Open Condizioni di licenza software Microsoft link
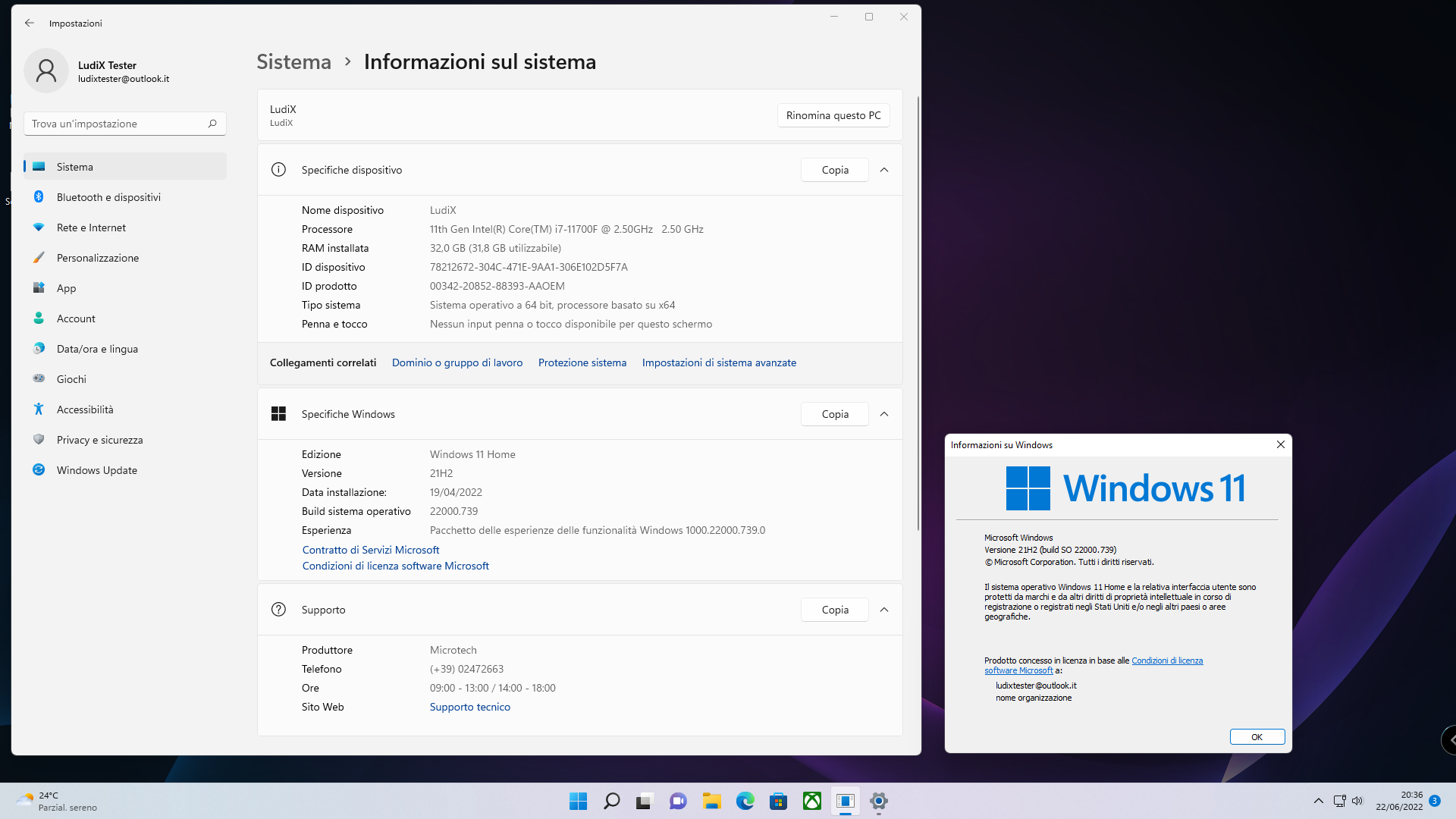The width and height of the screenshot is (1456, 819). pos(396,566)
